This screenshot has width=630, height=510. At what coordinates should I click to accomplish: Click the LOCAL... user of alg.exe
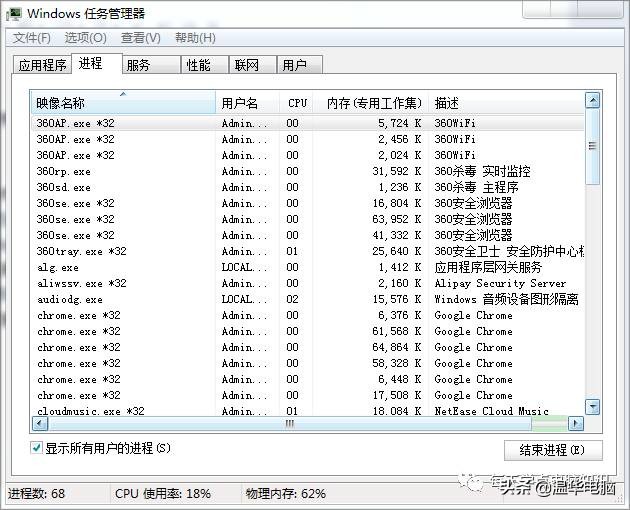244,267
